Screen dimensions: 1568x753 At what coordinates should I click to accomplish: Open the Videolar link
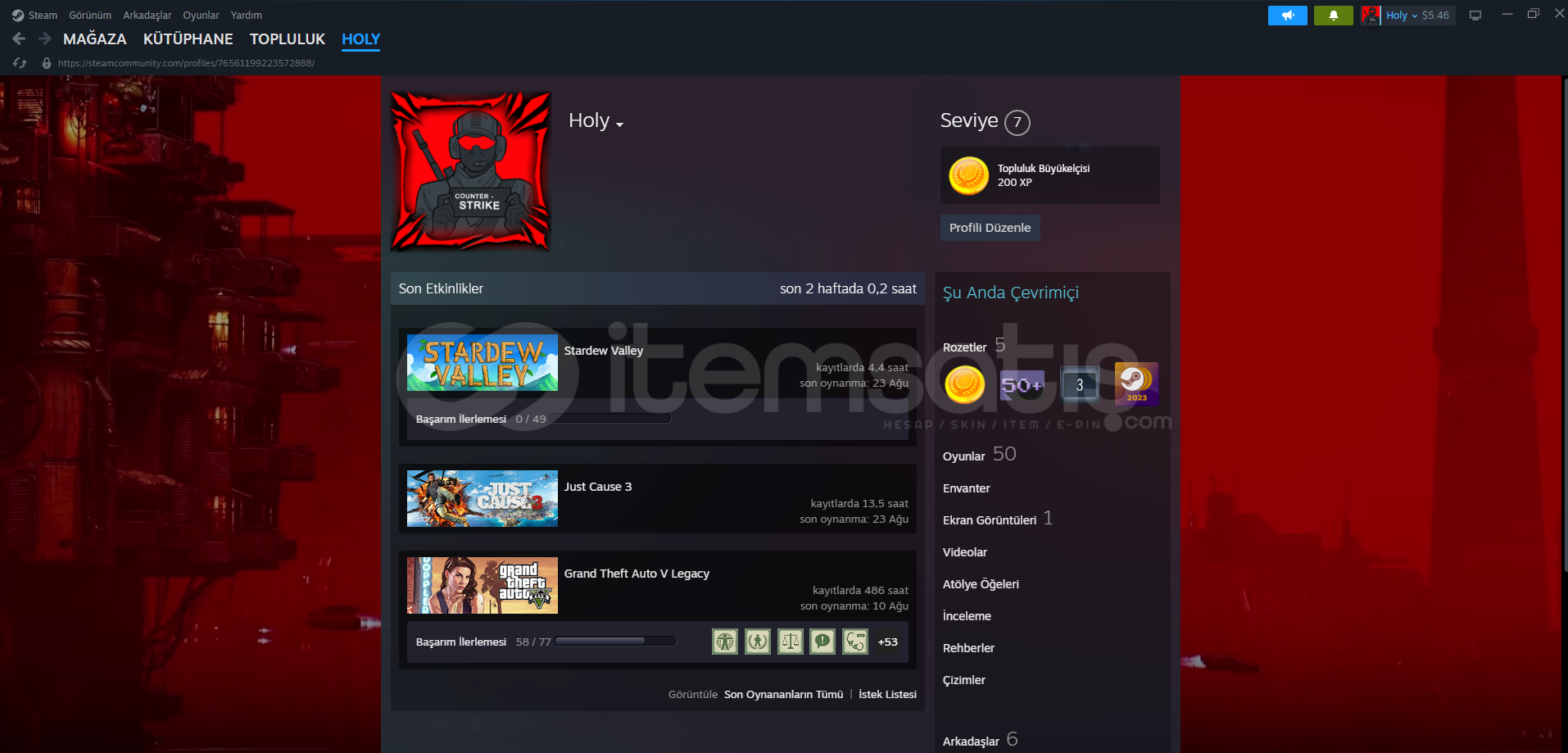coord(965,552)
